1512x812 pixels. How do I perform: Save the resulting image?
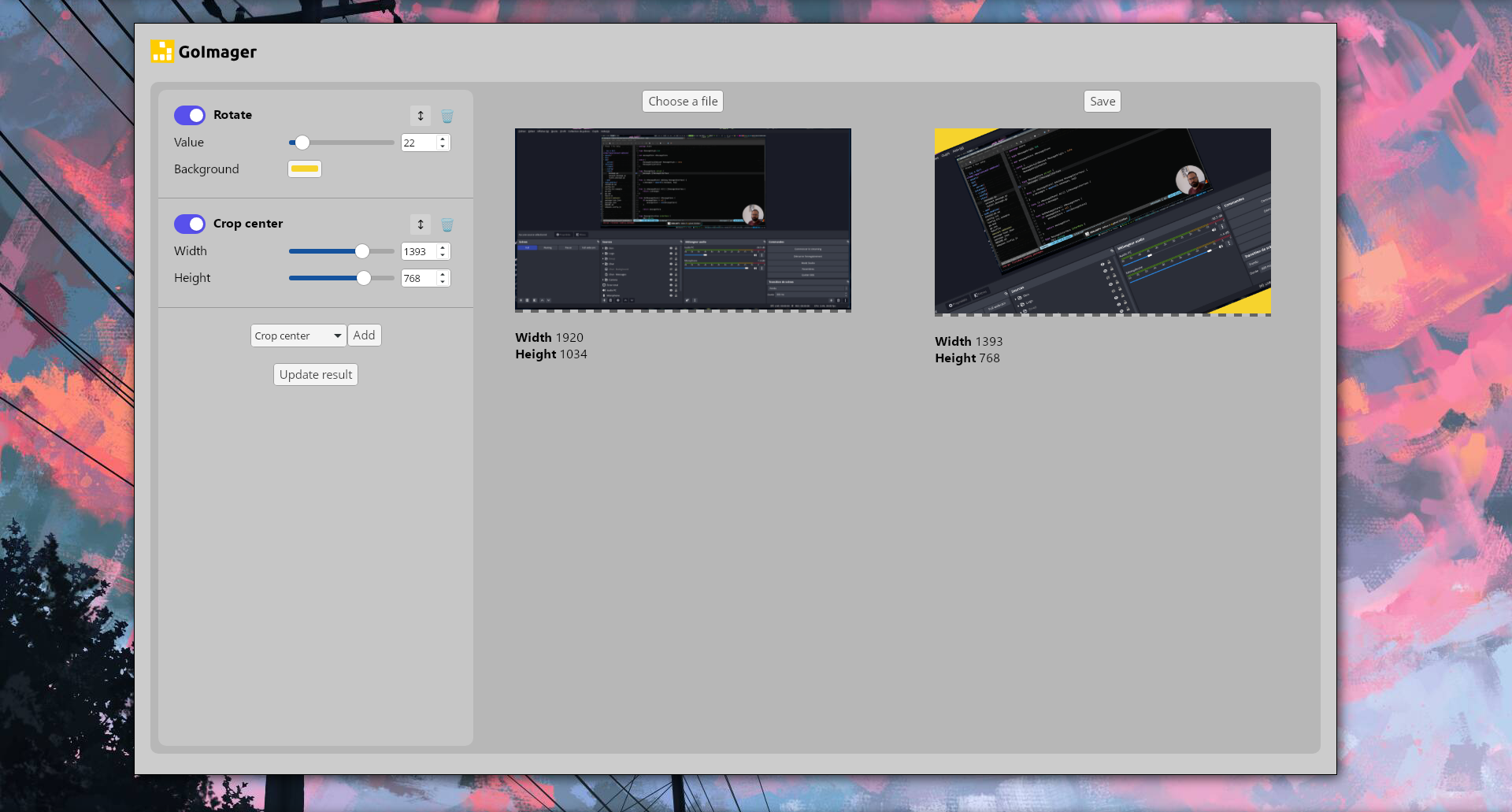[1102, 102]
